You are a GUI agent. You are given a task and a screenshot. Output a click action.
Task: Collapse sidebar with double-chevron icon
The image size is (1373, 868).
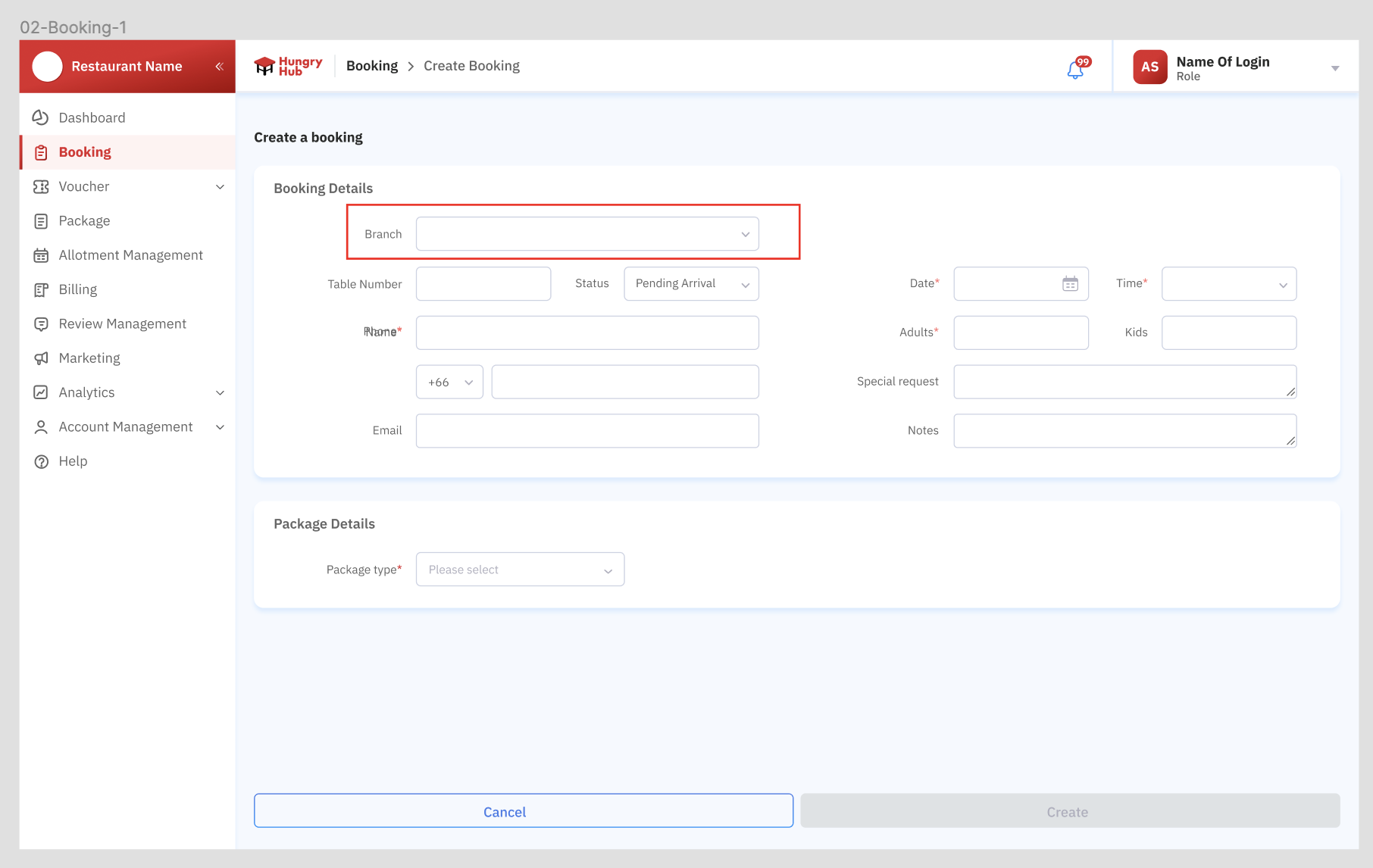(219, 67)
